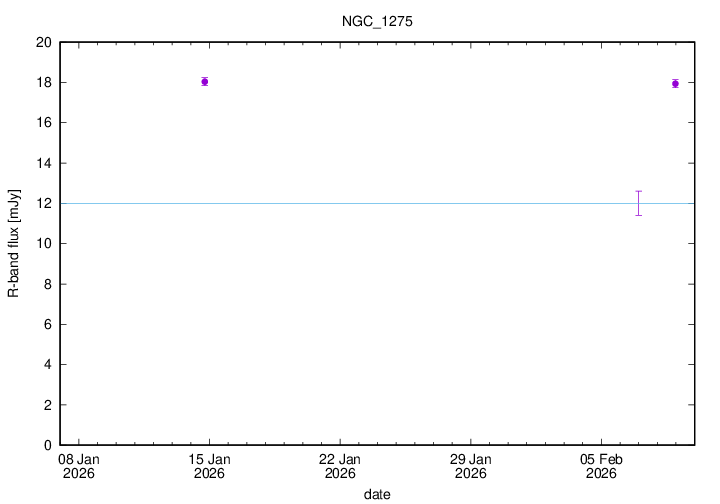720x504 pixels.
Task: Click the y-axis tick label 20
Action: click(43, 43)
